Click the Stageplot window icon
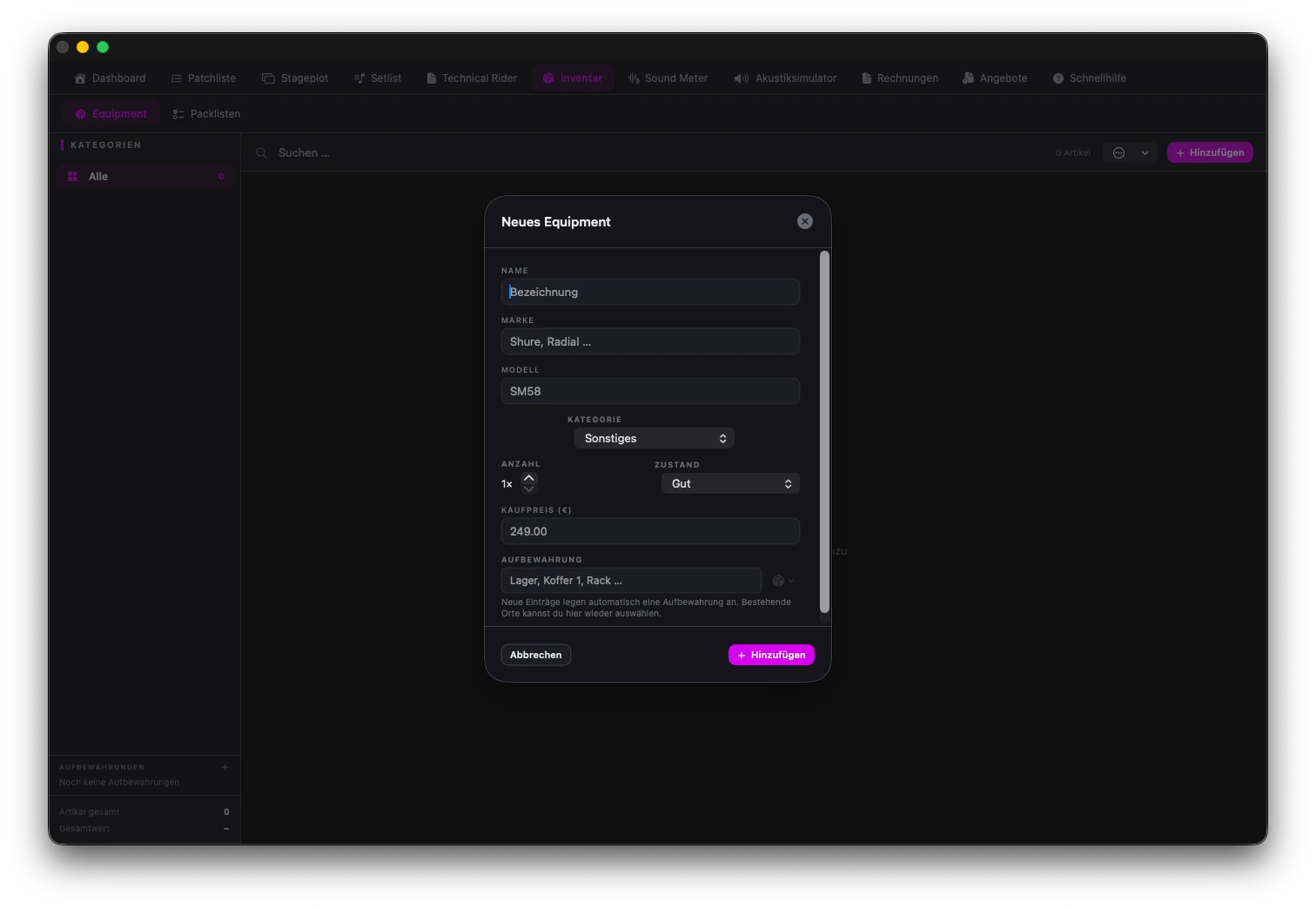1316x909 pixels. point(268,78)
